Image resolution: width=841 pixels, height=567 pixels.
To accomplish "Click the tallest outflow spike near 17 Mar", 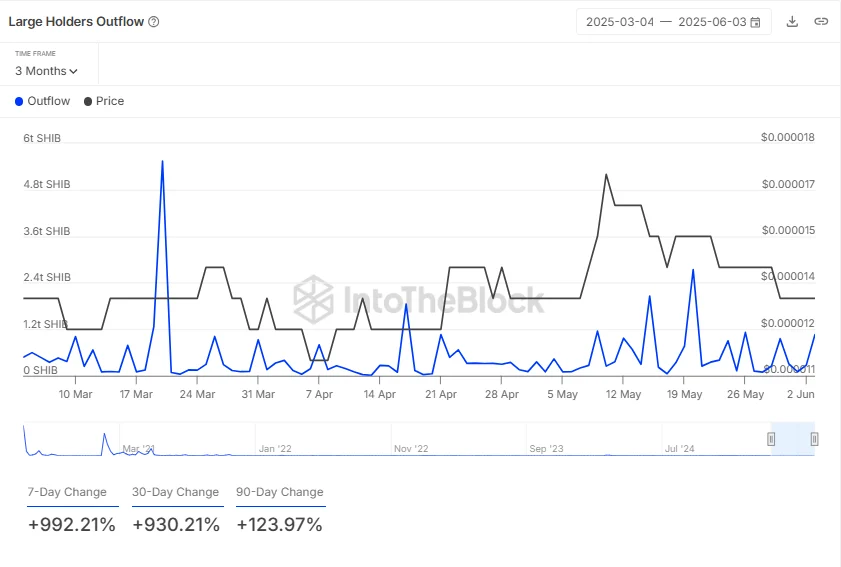I will [x=162, y=161].
